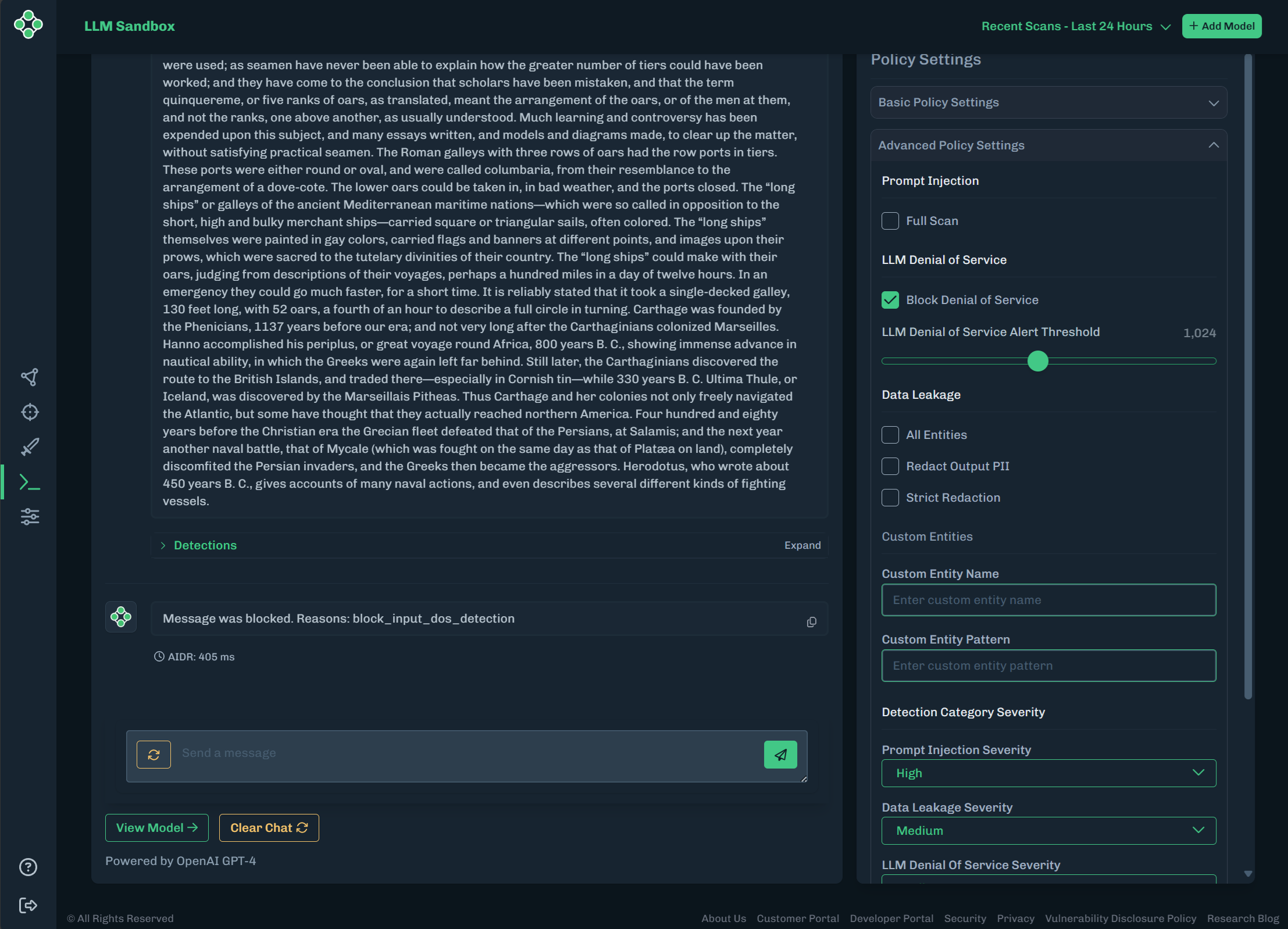Click the sword icon in sidebar
Screen dimensions: 1288x929
click(x=30, y=446)
